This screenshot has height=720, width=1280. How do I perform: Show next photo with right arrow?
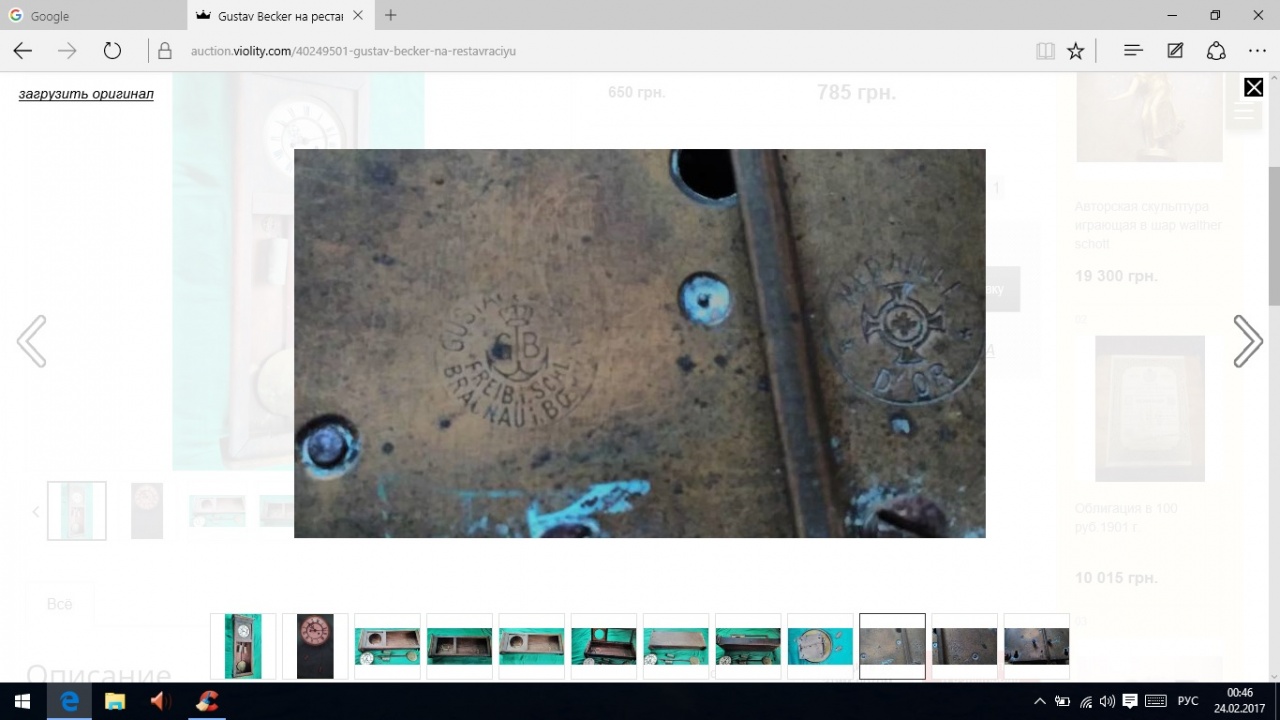tap(1247, 341)
